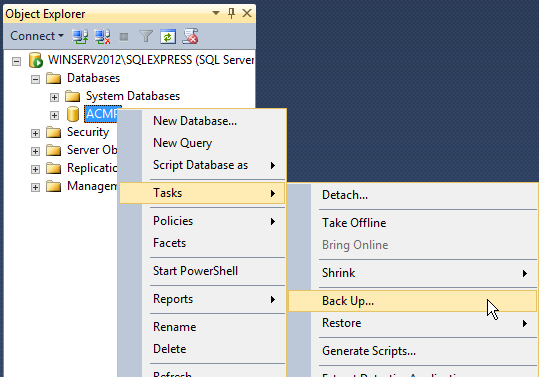Choose New Database... from context menu
This screenshot has height=377, width=539.
(x=202, y=121)
